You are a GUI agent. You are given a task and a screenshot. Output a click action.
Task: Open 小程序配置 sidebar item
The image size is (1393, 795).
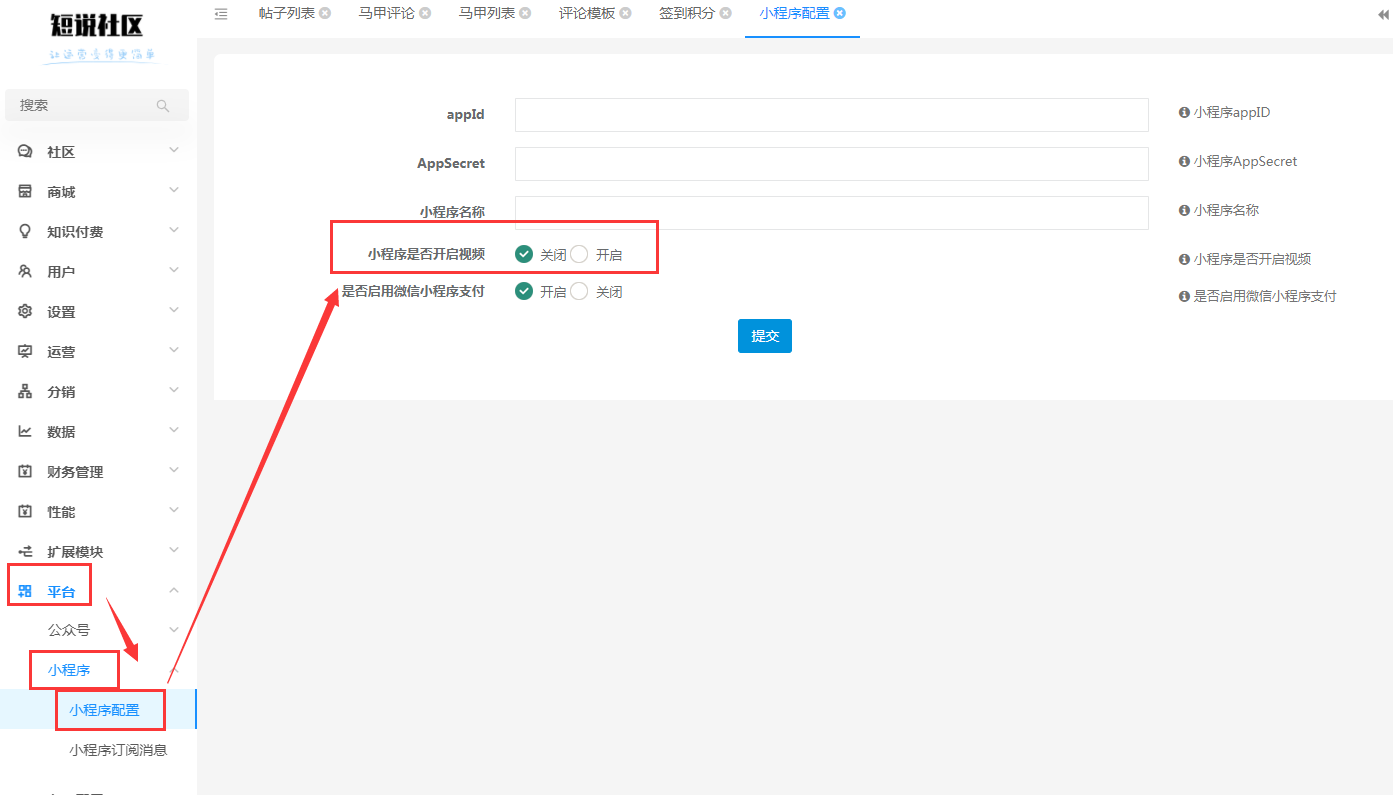click(104, 711)
